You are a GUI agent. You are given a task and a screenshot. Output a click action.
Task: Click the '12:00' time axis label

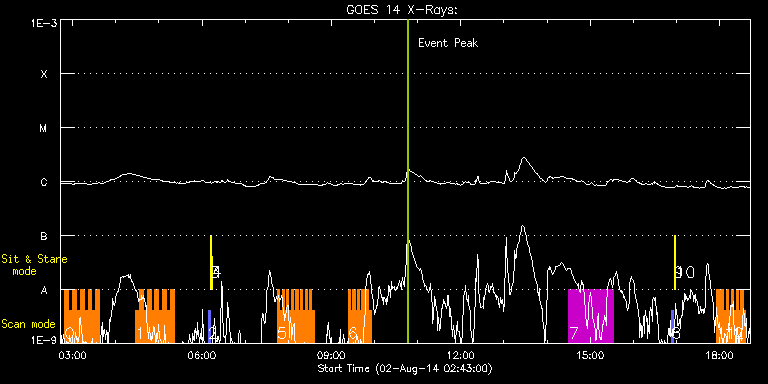click(460, 355)
